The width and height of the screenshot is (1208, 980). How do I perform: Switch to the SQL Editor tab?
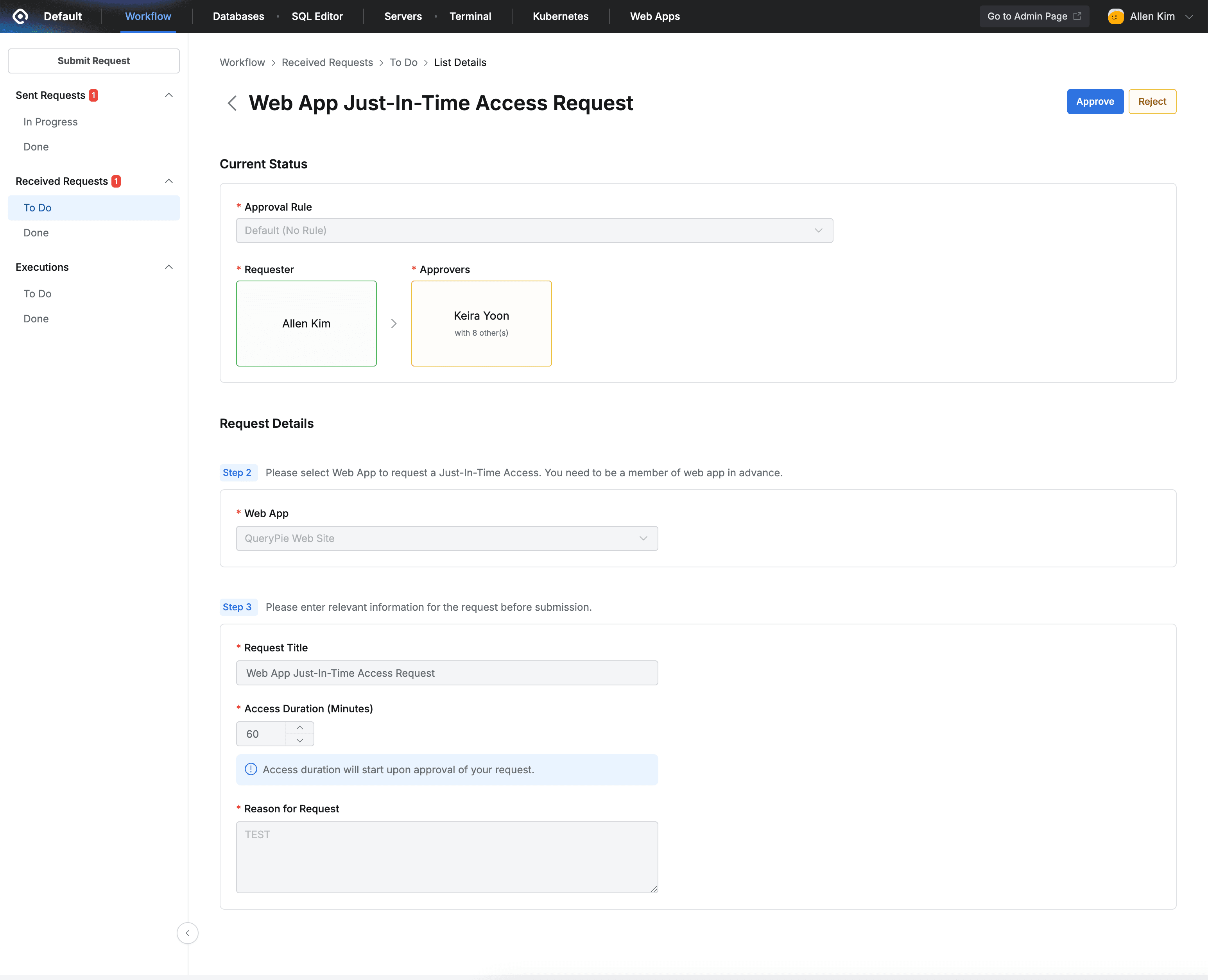click(317, 16)
